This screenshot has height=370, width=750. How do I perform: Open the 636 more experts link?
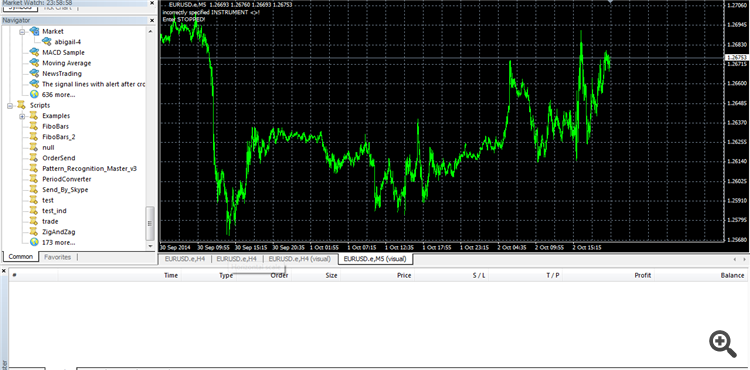pyautogui.click(x=58, y=95)
